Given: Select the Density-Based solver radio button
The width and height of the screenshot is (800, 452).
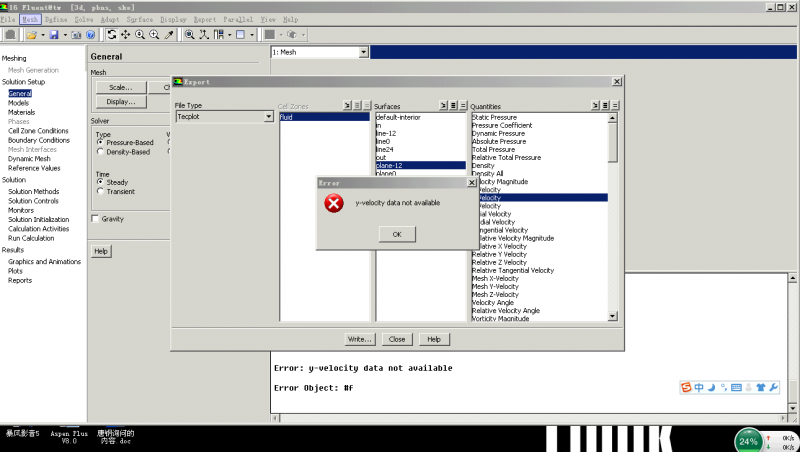Looking at the screenshot, I should 100,152.
